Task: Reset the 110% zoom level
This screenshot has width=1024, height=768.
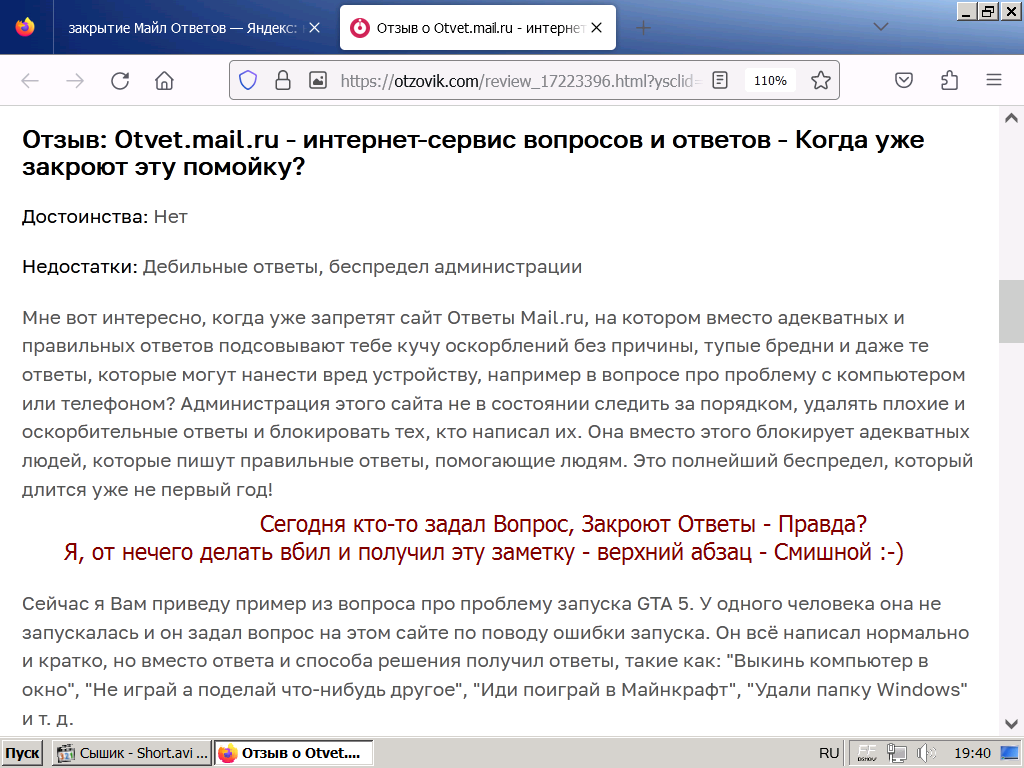Action: pos(770,80)
